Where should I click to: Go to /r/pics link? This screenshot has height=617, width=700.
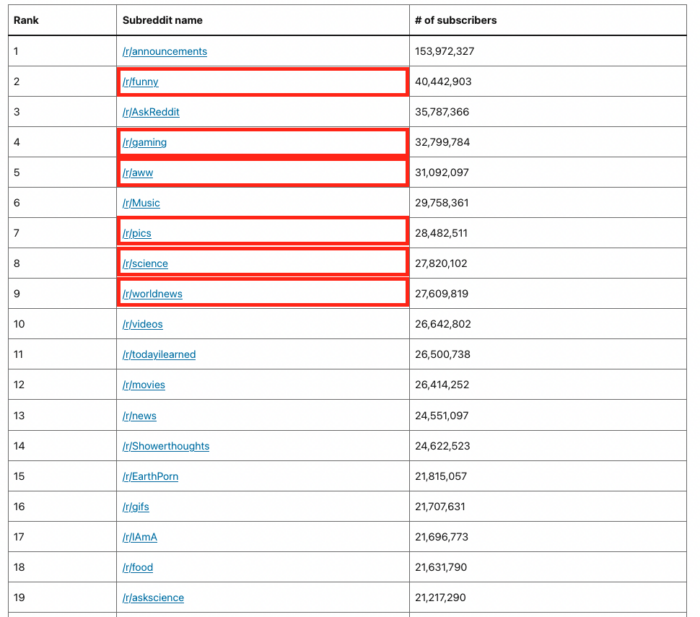[137, 233]
